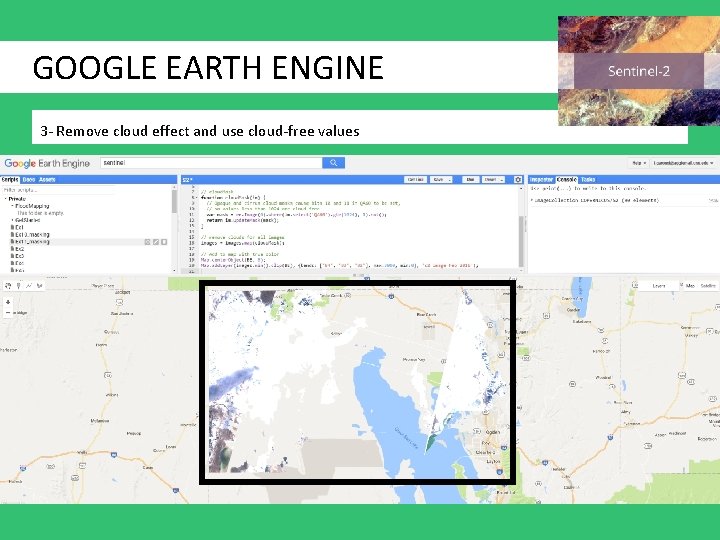The height and width of the screenshot is (540, 720).
Task: Open the map Layers control
Action: click(x=658, y=286)
